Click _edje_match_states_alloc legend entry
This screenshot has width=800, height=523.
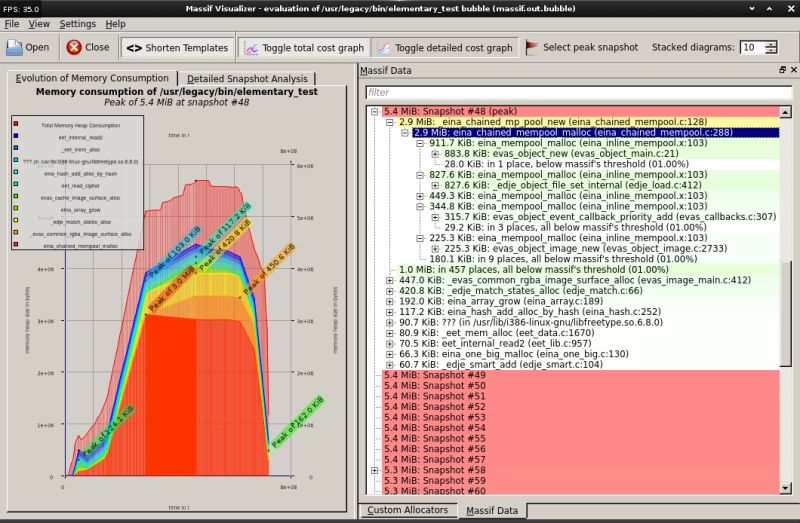coord(81,222)
